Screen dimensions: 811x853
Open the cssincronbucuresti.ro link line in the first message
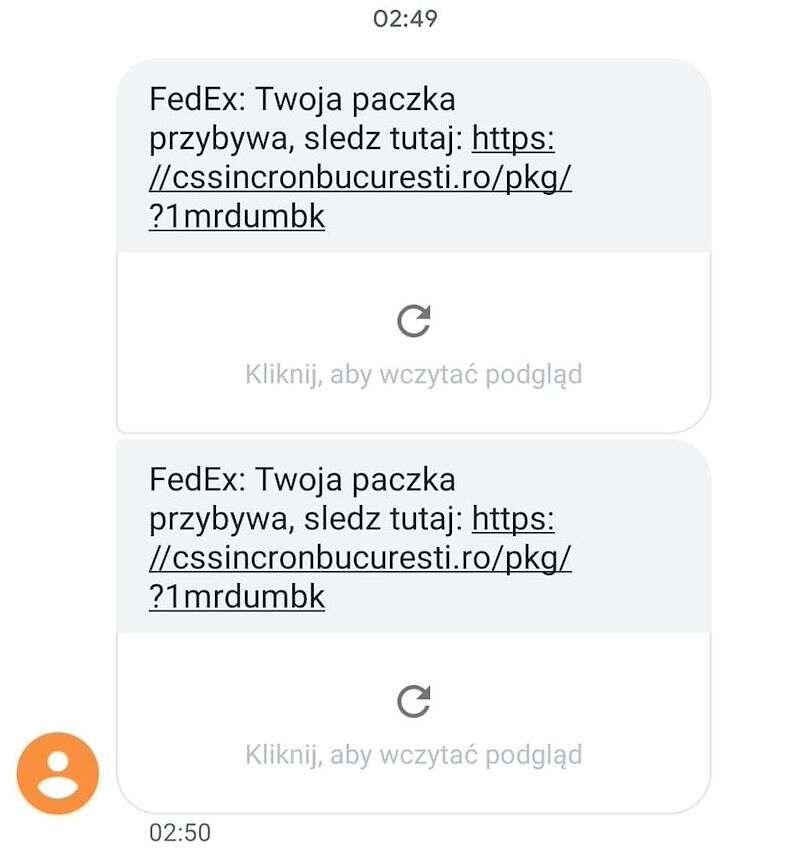(x=360, y=178)
